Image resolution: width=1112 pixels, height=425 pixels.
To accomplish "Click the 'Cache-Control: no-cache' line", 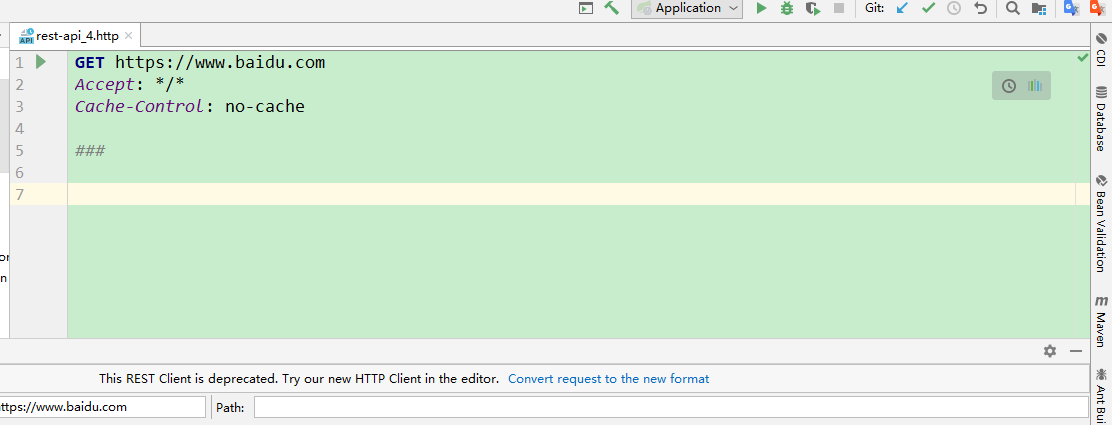I will 190,106.
